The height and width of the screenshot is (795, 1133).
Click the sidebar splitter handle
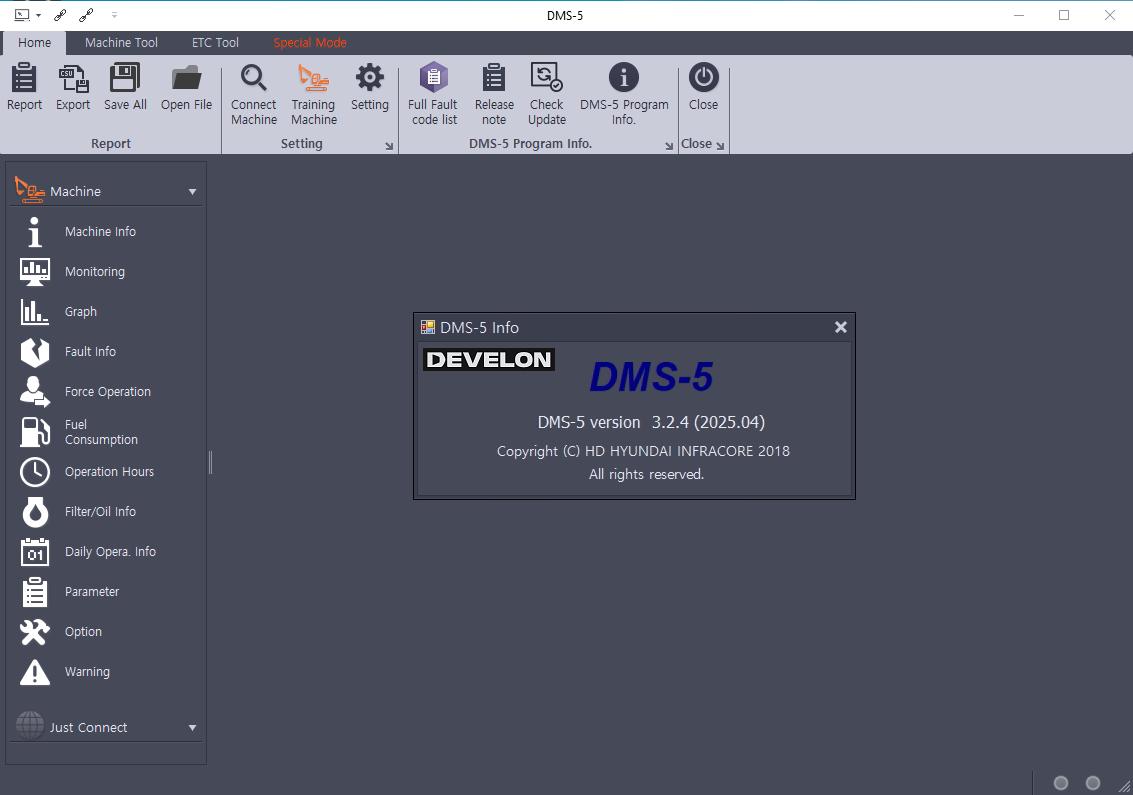point(210,463)
